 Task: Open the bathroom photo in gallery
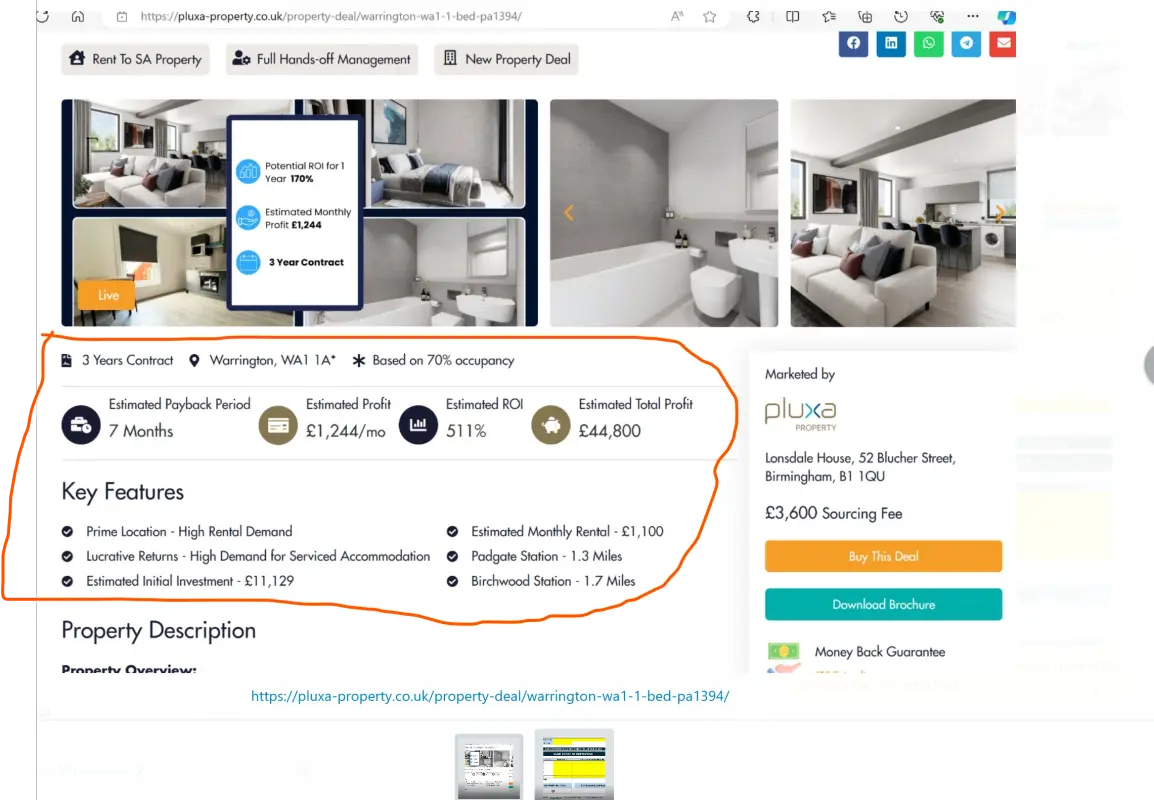point(664,213)
